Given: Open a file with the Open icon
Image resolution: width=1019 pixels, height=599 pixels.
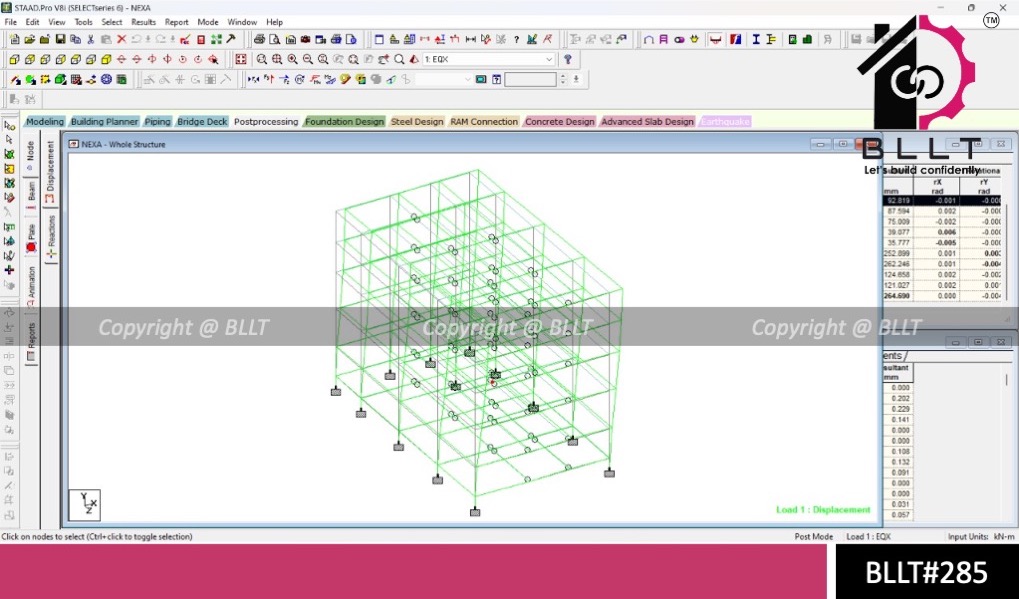Looking at the screenshot, I should [30, 39].
